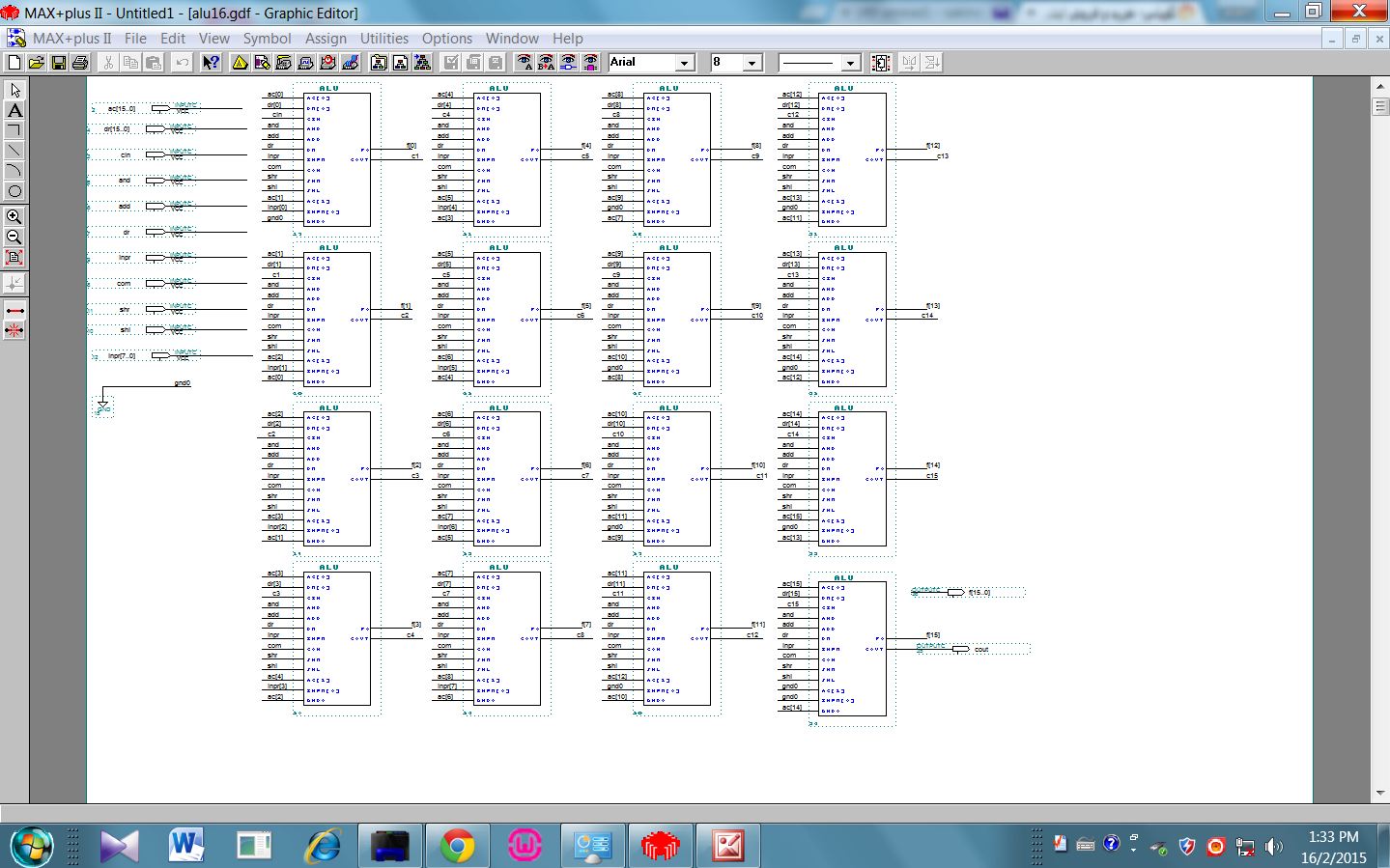Select the Diagonal Line tool
The width and height of the screenshot is (1390, 868).
coord(14,151)
